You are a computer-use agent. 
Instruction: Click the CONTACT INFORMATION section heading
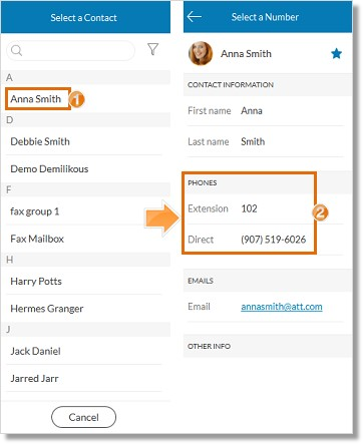231,85
